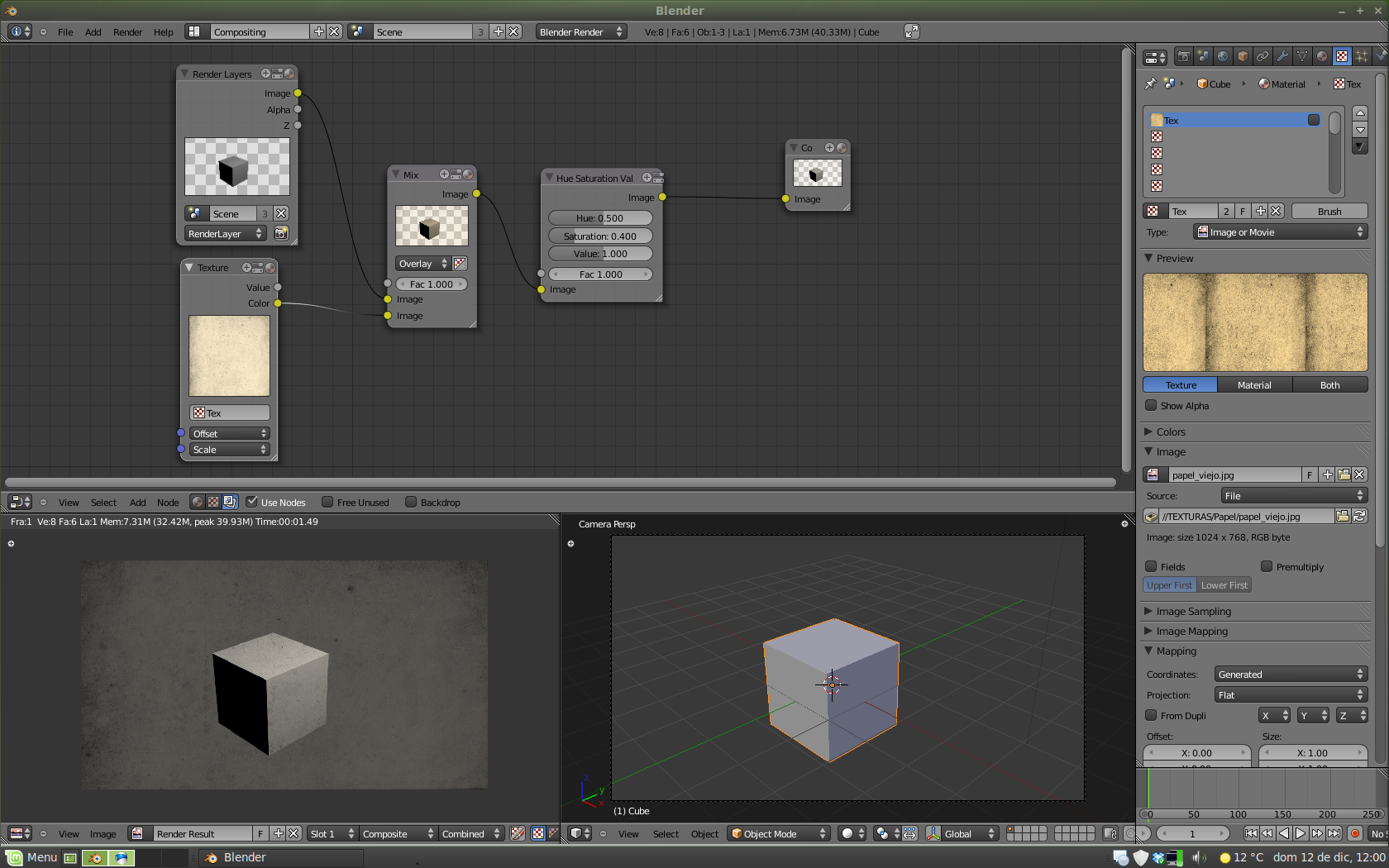Open the Object menu in 3D view header
Viewport: 1389px width, 868px height.
pyautogui.click(x=704, y=833)
